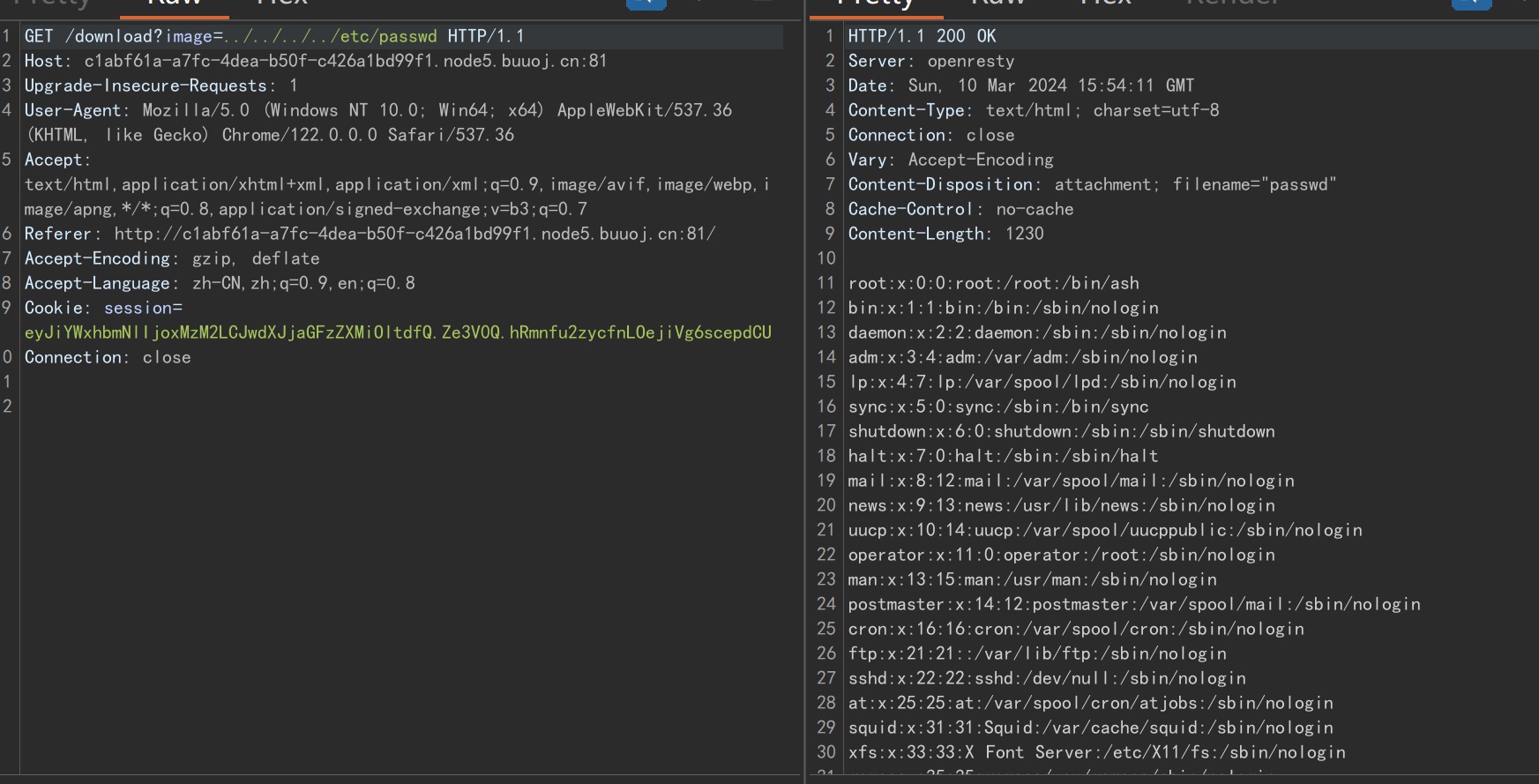Click the xfs:x:33:33 X Font Server entry

pyautogui.click(x=1097, y=752)
